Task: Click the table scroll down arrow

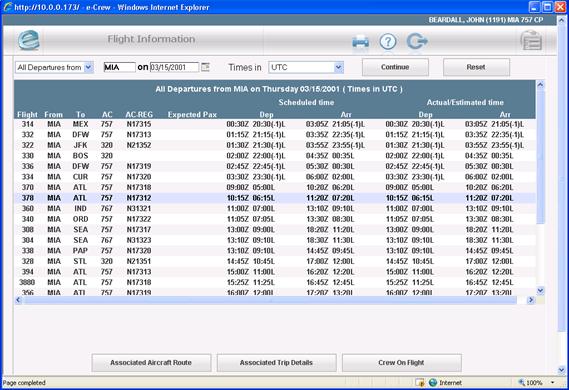Action: click(540, 290)
